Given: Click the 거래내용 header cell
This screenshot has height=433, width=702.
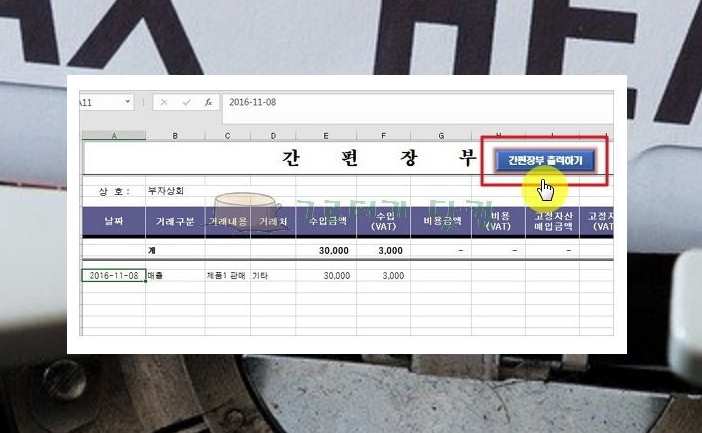Looking at the screenshot, I should pyautogui.click(x=227, y=221).
